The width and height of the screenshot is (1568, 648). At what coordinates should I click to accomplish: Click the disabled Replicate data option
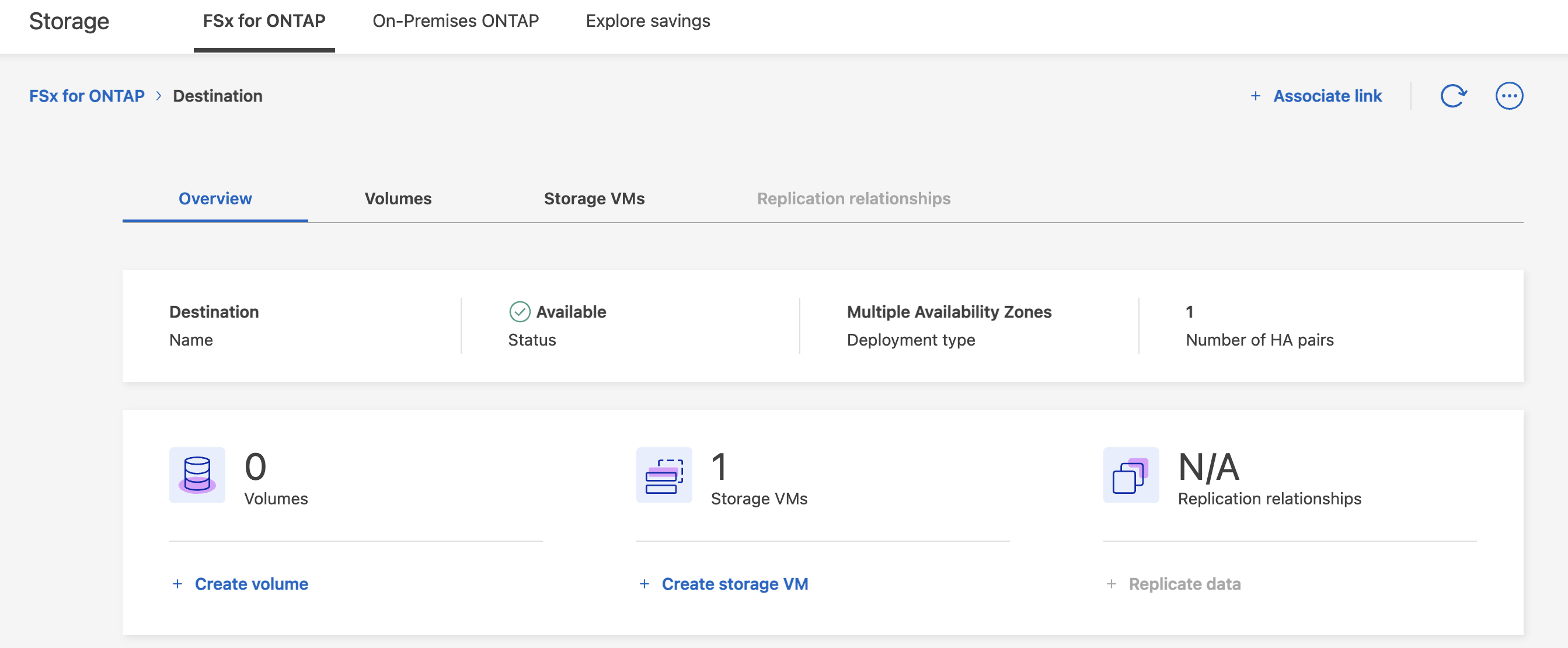pos(1184,584)
